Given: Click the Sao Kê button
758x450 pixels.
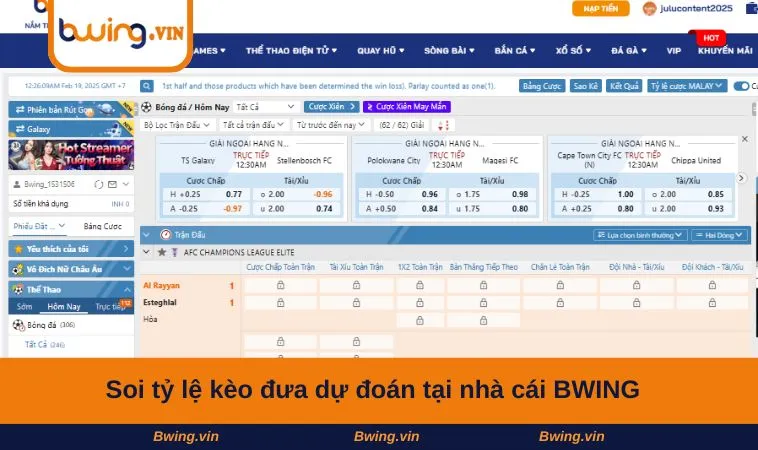Looking at the screenshot, I should point(585,86).
